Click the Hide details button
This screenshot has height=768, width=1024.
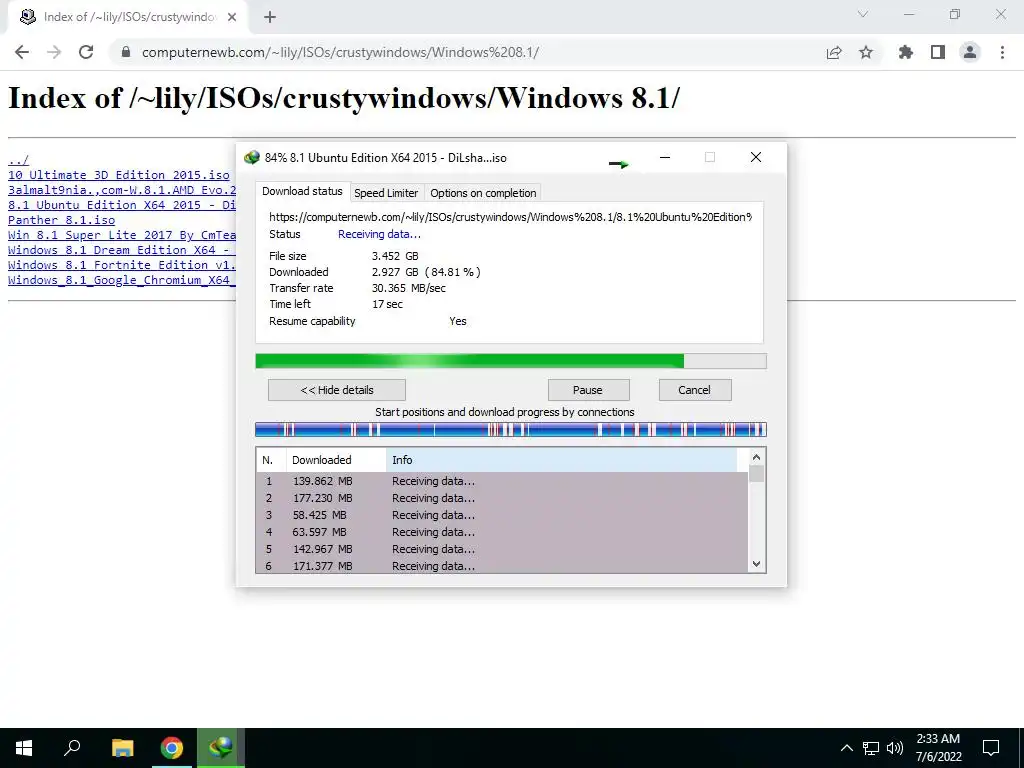point(336,390)
